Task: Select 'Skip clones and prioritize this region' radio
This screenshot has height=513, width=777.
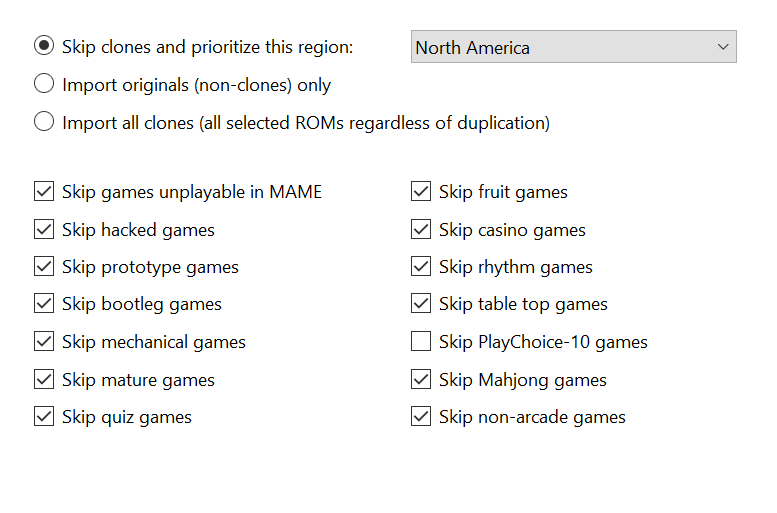Action: tap(44, 47)
